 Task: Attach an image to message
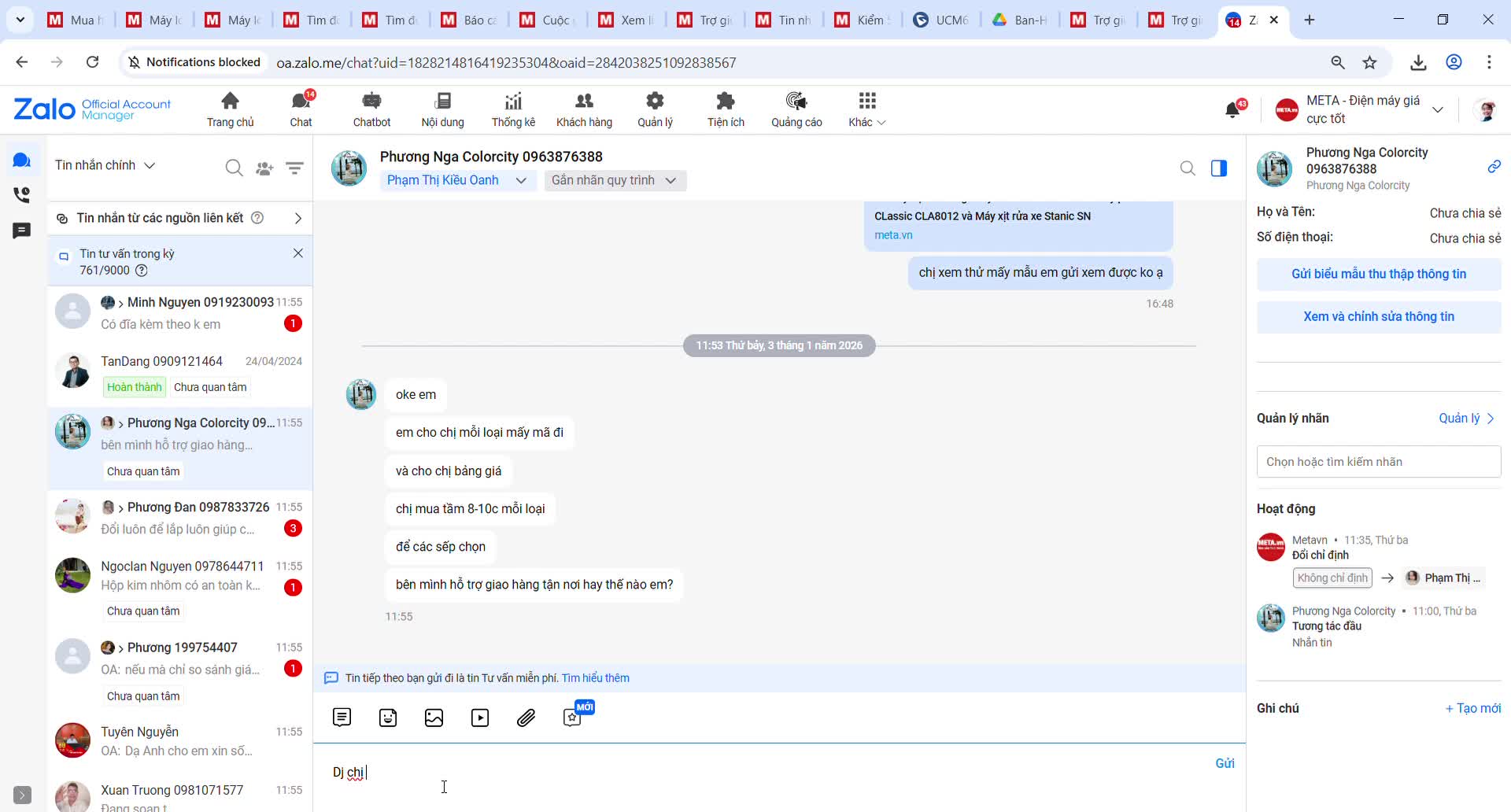(x=434, y=718)
